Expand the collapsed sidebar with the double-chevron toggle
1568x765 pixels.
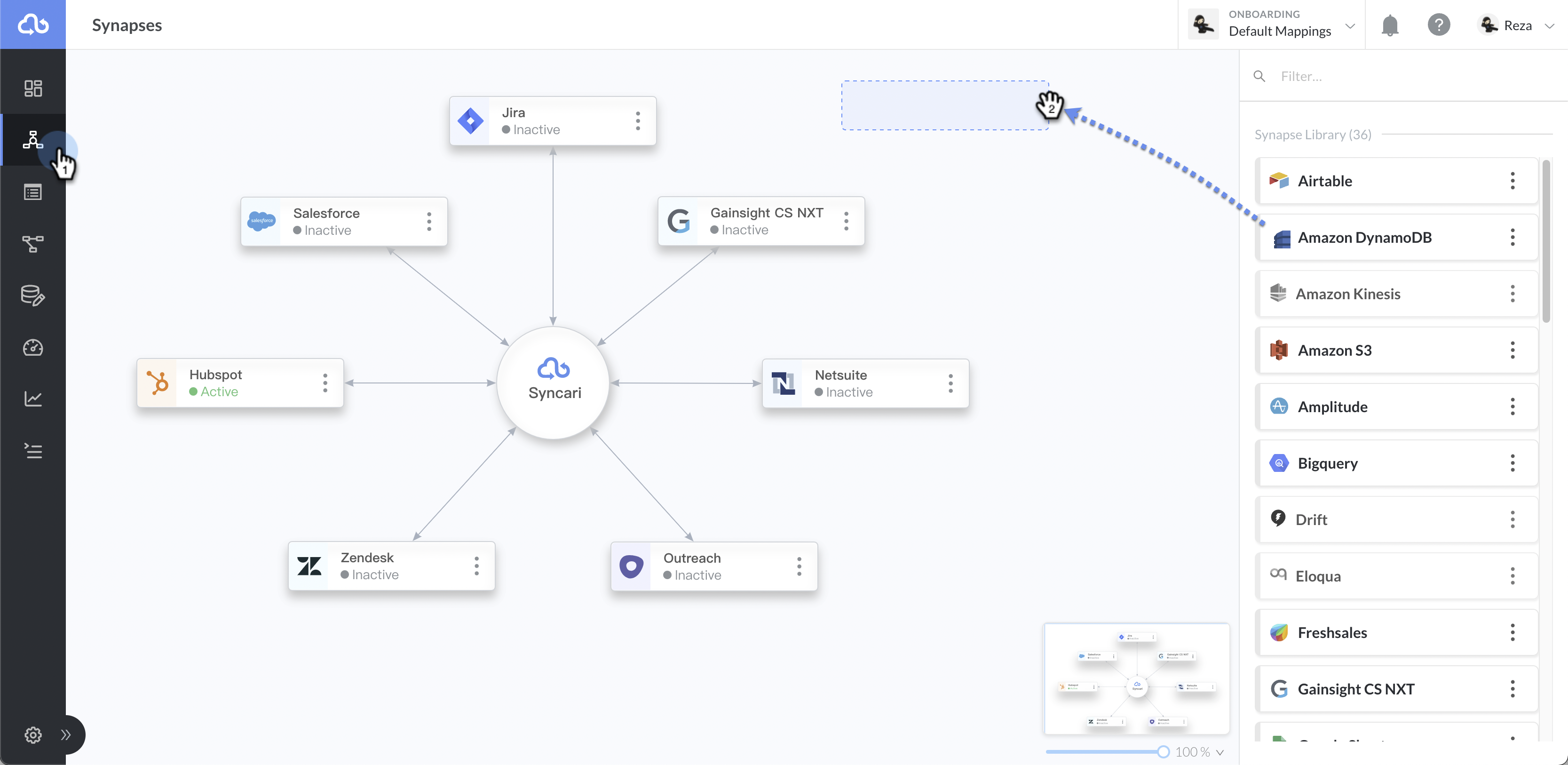(x=67, y=735)
